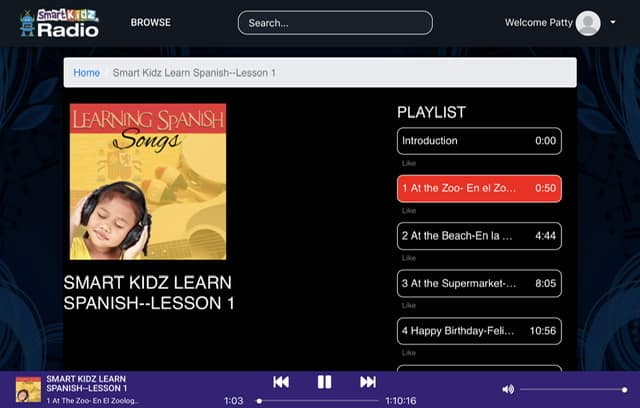Screen dimensions: 640x408
Task: Mute audio with the speaker icon
Action: tap(508, 389)
